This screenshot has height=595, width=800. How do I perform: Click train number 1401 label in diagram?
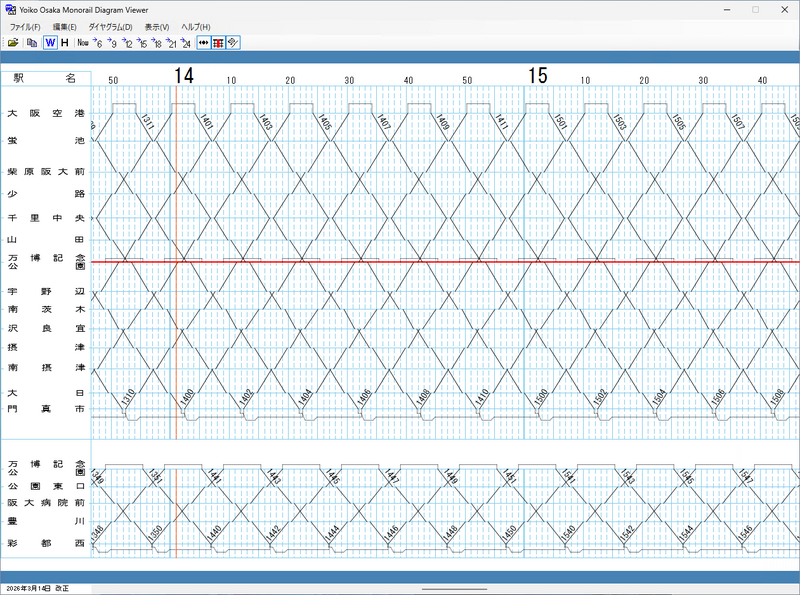207,122
